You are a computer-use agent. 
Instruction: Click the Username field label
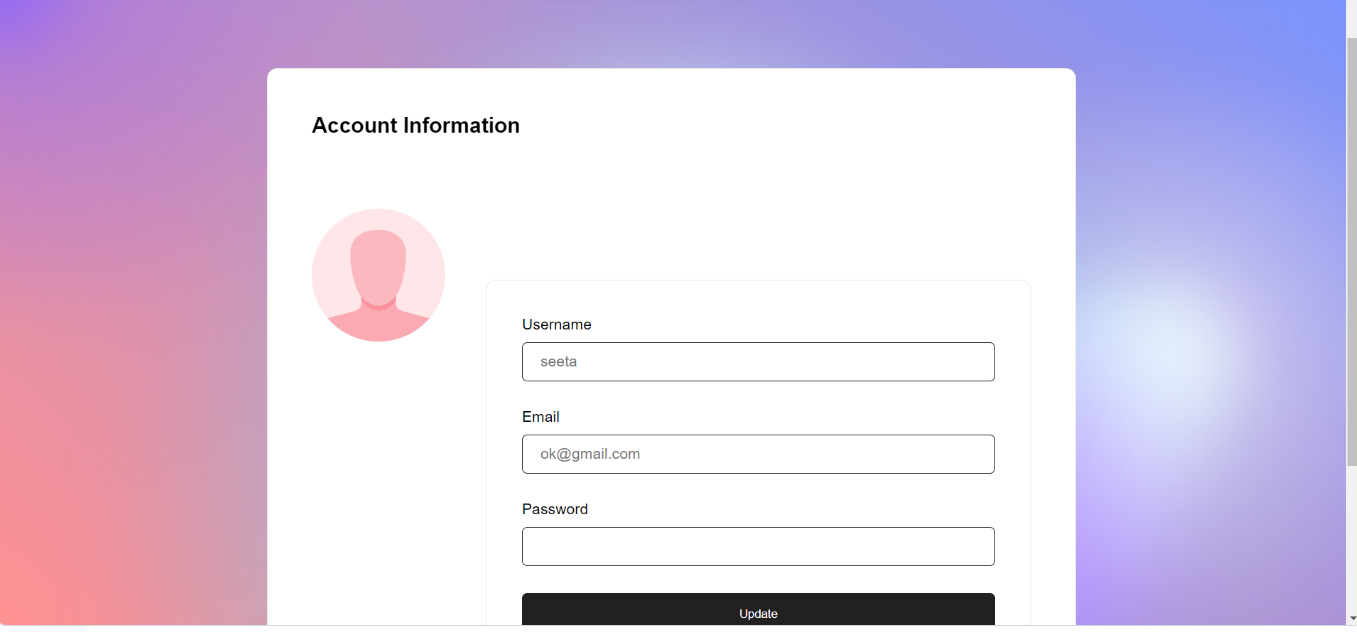556,325
